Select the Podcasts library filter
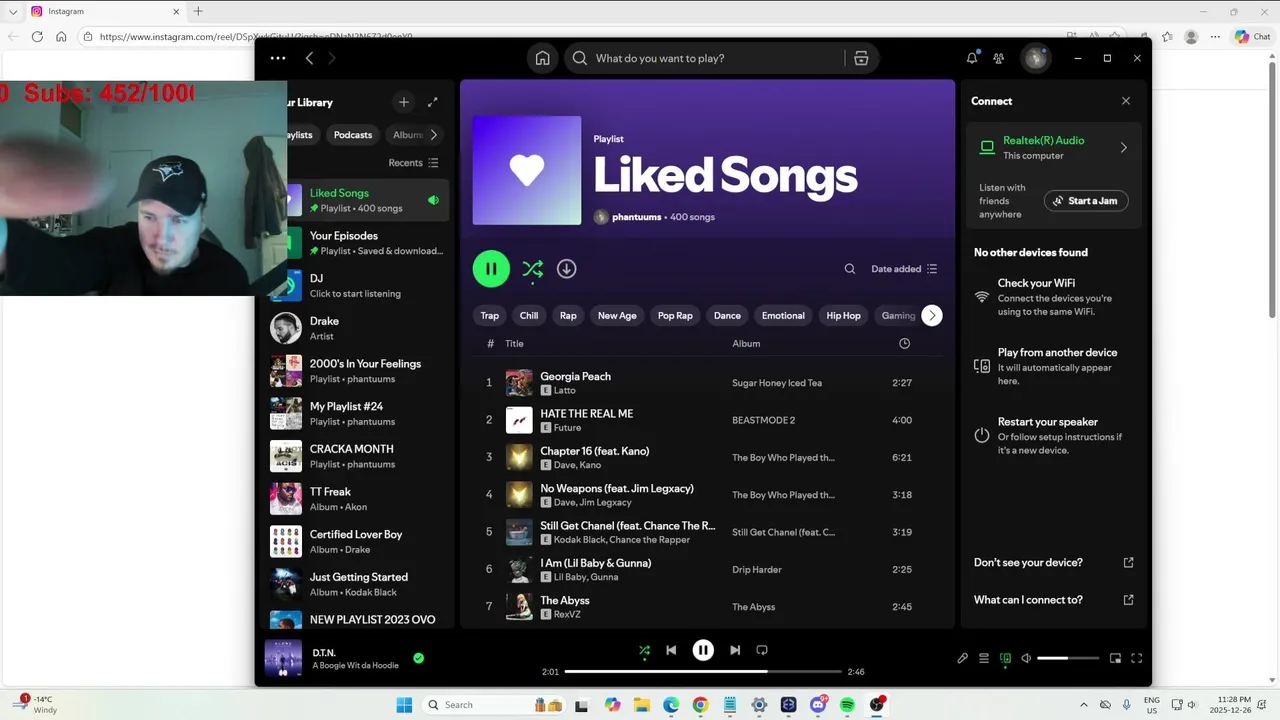Screen dimensions: 1280x720 pos(353,135)
